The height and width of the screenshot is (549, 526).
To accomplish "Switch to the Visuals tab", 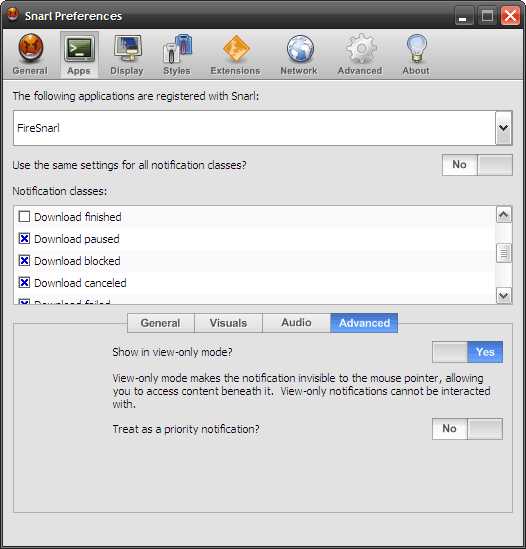I will 228,323.
